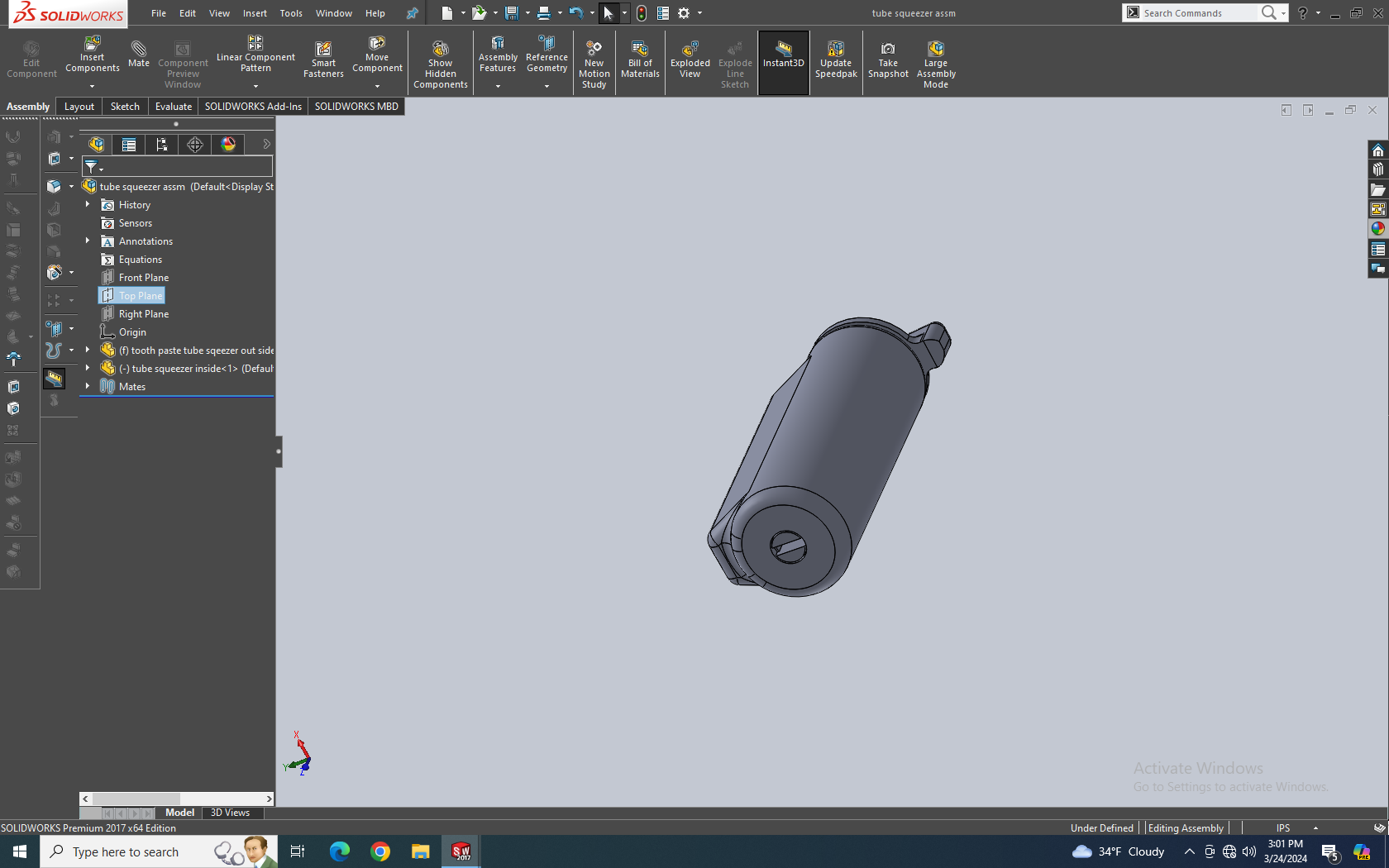The height and width of the screenshot is (868, 1389).
Task: Switch to the Sketch tab
Action: (x=125, y=107)
